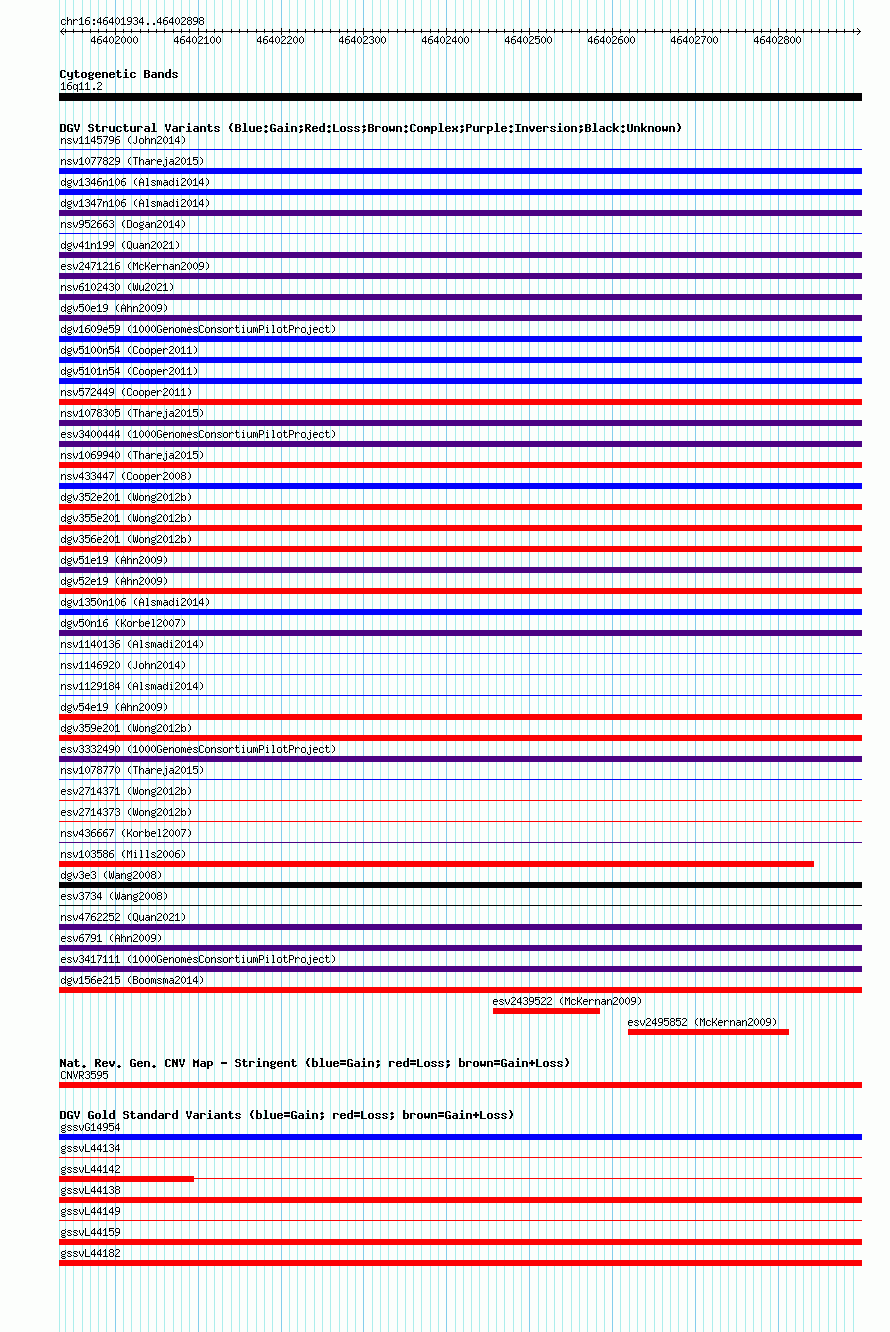
Task: Select gssvL44149 gold standard variant
Action: click(90, 1212)
